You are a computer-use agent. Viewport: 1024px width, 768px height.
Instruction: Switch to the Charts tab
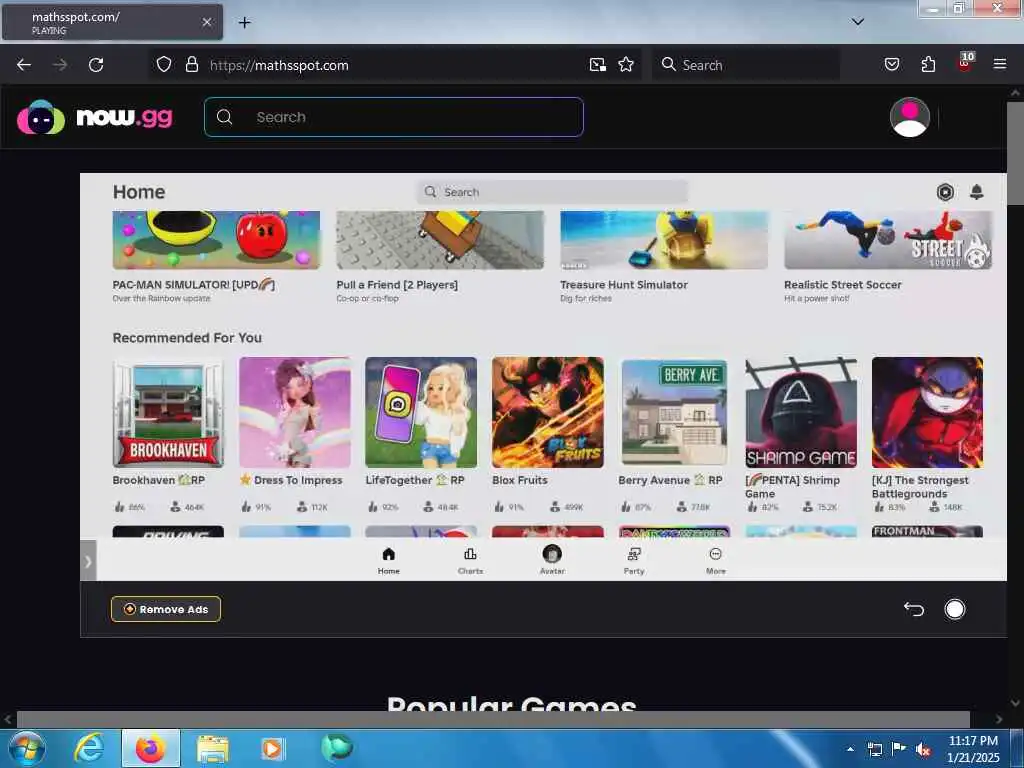point(470,560)
